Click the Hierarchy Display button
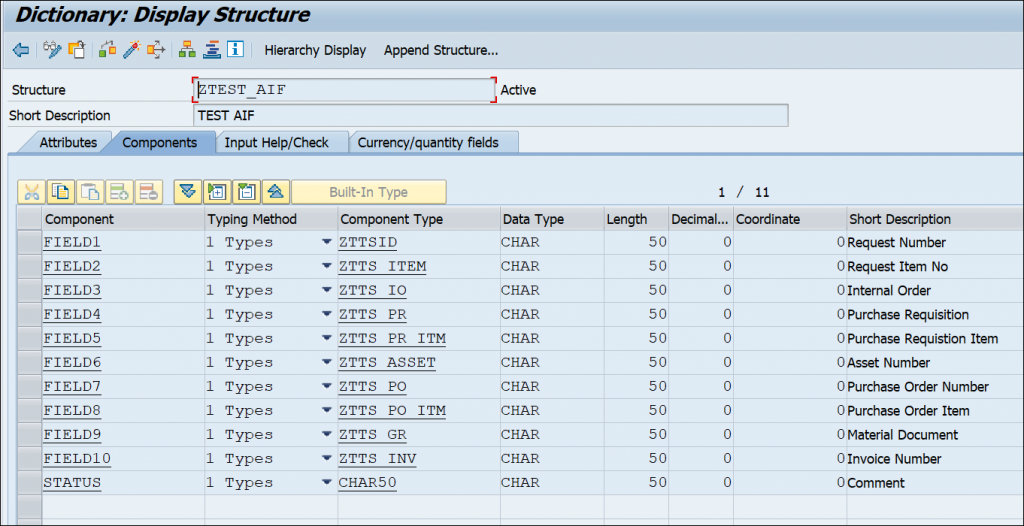 coord(315,50)
